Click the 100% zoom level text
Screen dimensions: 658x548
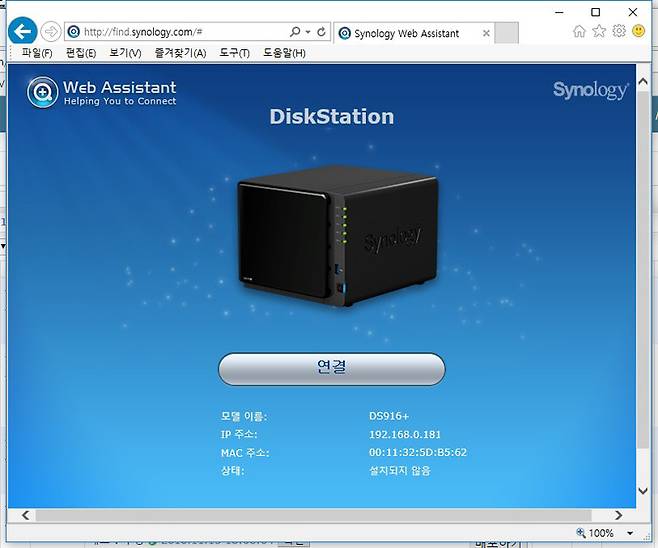click(x=601, y=533)
